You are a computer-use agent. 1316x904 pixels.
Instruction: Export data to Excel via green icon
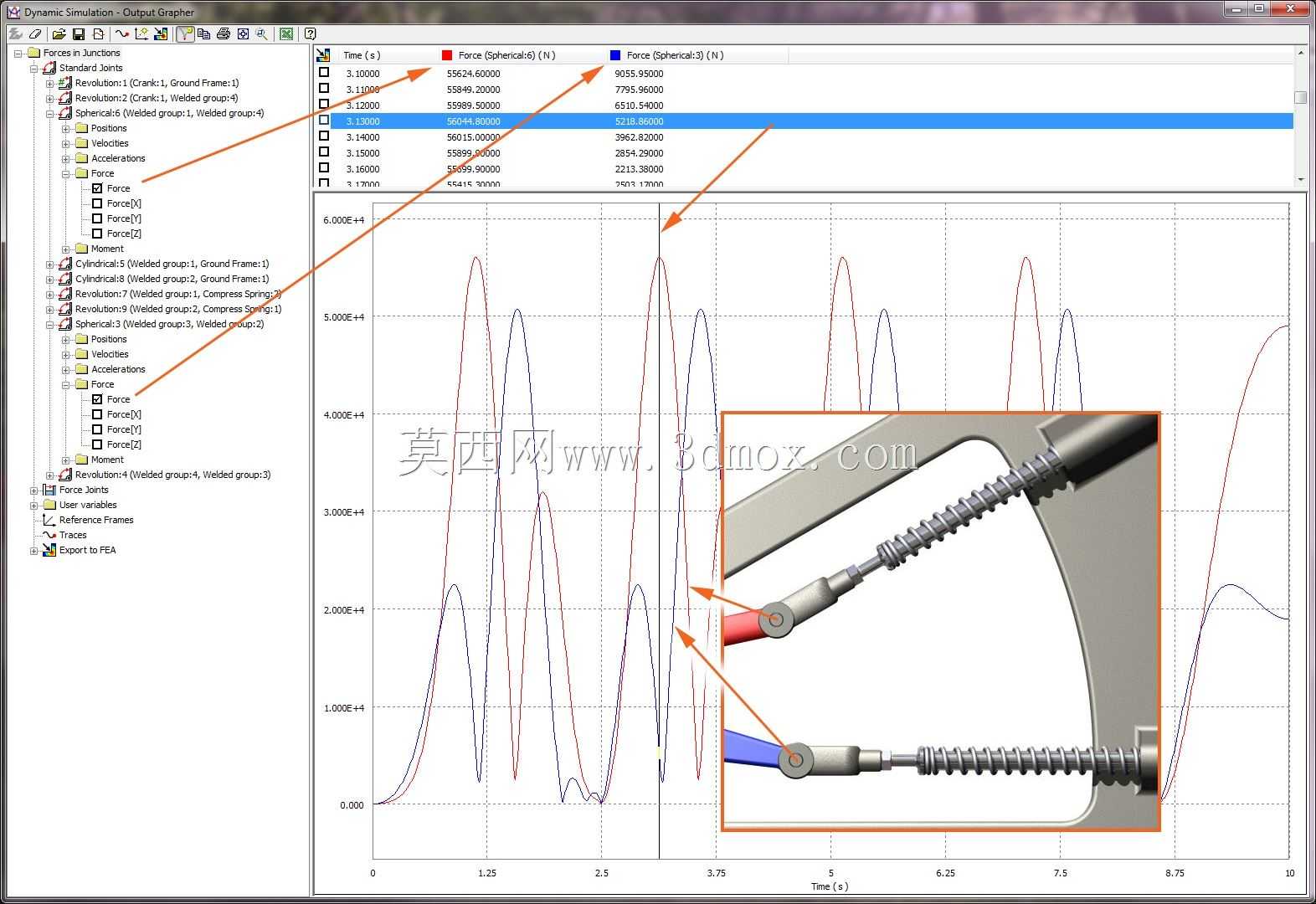coord(286,34)
